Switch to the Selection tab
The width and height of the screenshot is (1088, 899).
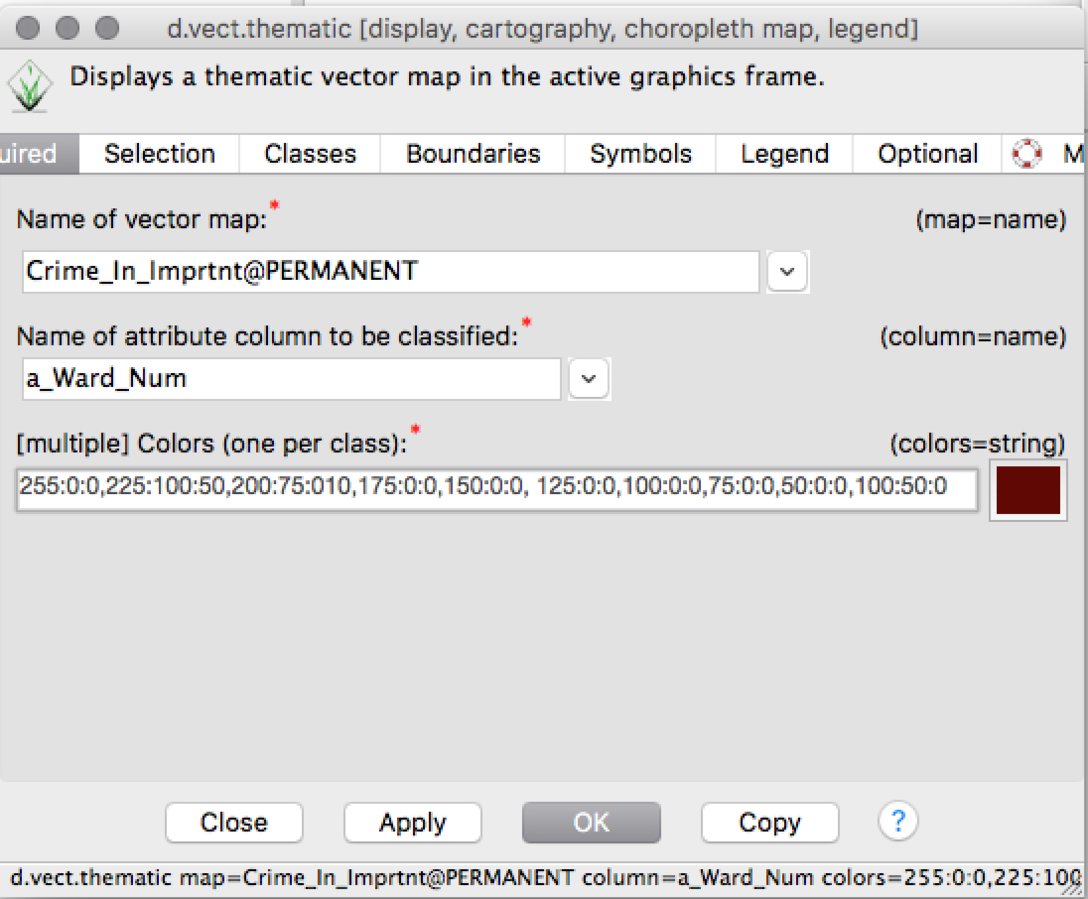[x=159, y=153]
